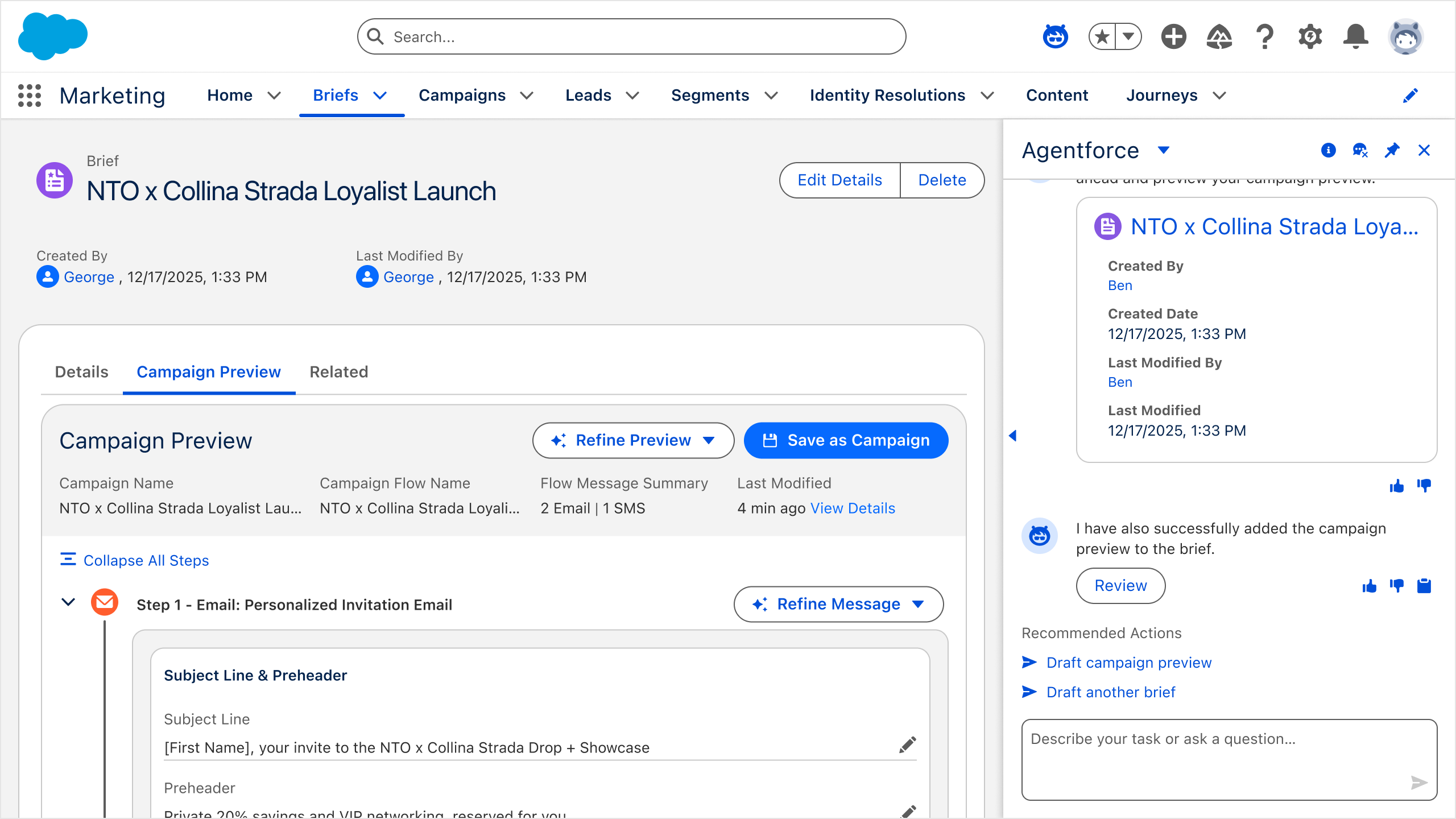This screenshot has width=1456, height=819.
Task: Open George link under Last Modified By
Action: [x=408, y=277]
